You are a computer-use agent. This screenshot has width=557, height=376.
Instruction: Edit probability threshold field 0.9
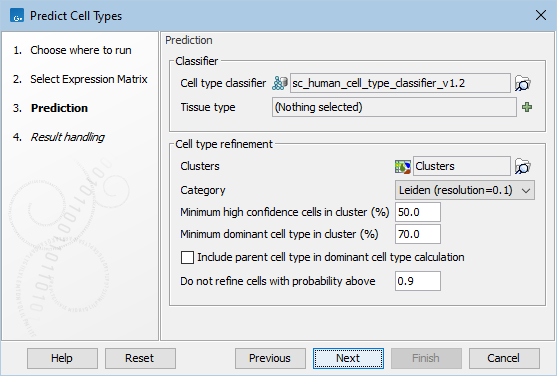point(418,281)
